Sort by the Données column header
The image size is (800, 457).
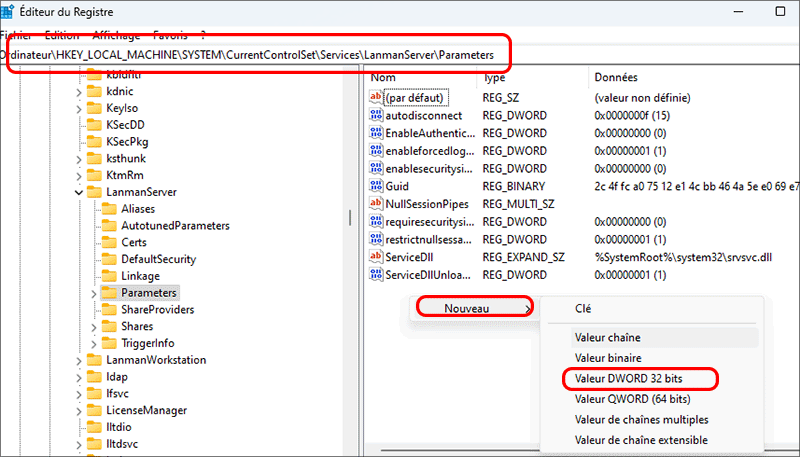pyautogui.click(x=616, y=78)
